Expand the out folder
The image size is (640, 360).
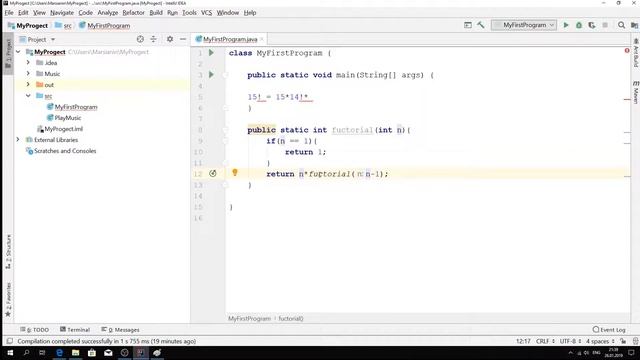[28, 84]
